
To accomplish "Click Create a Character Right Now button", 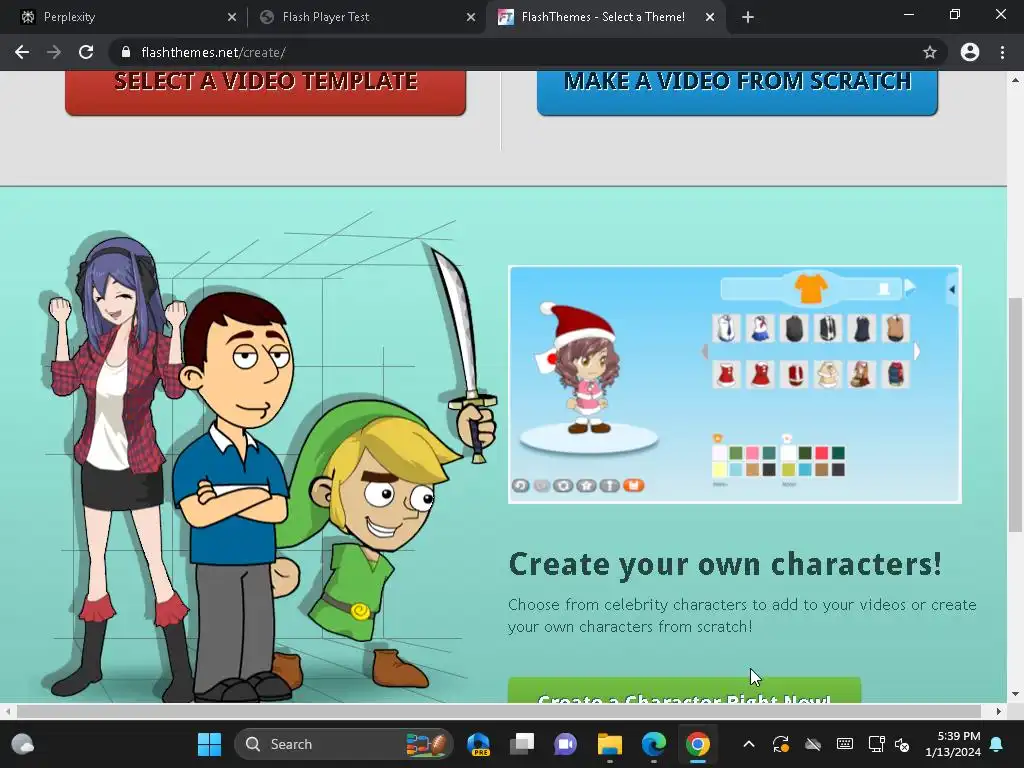I will coord(684,691).
